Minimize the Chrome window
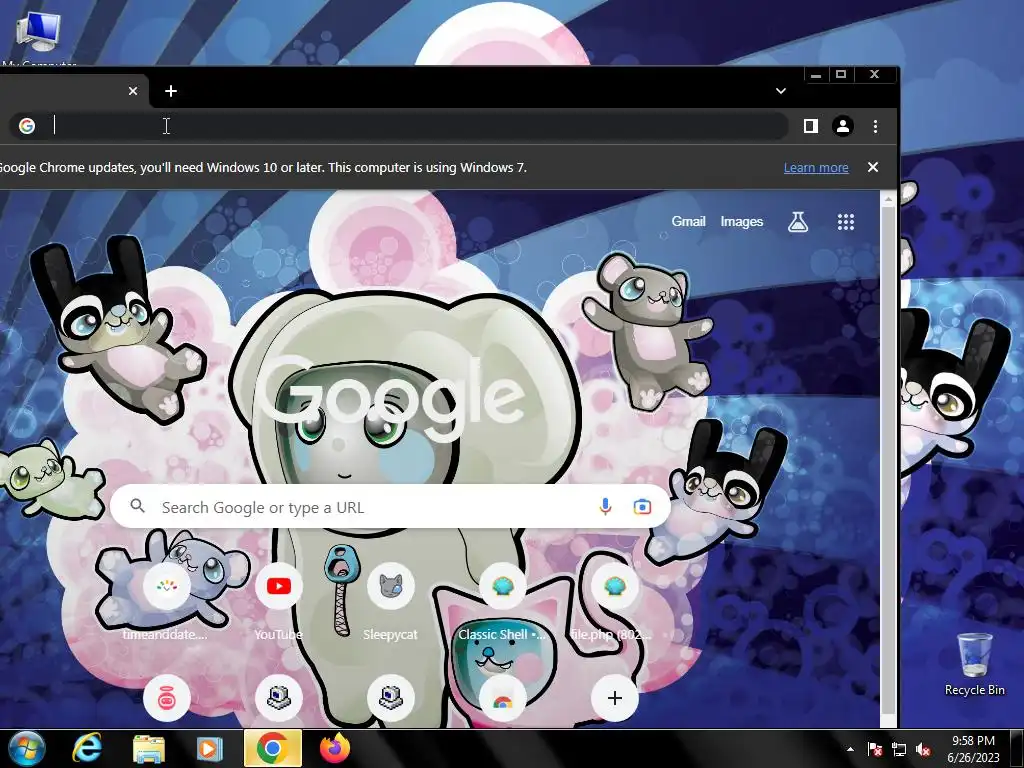1024x768 pixels. (x=816, y=74)
